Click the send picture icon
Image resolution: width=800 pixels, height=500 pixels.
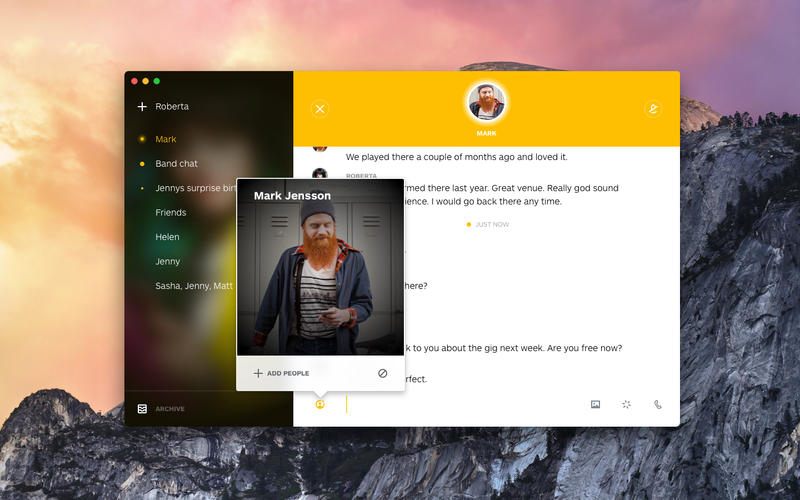point(595,404)
